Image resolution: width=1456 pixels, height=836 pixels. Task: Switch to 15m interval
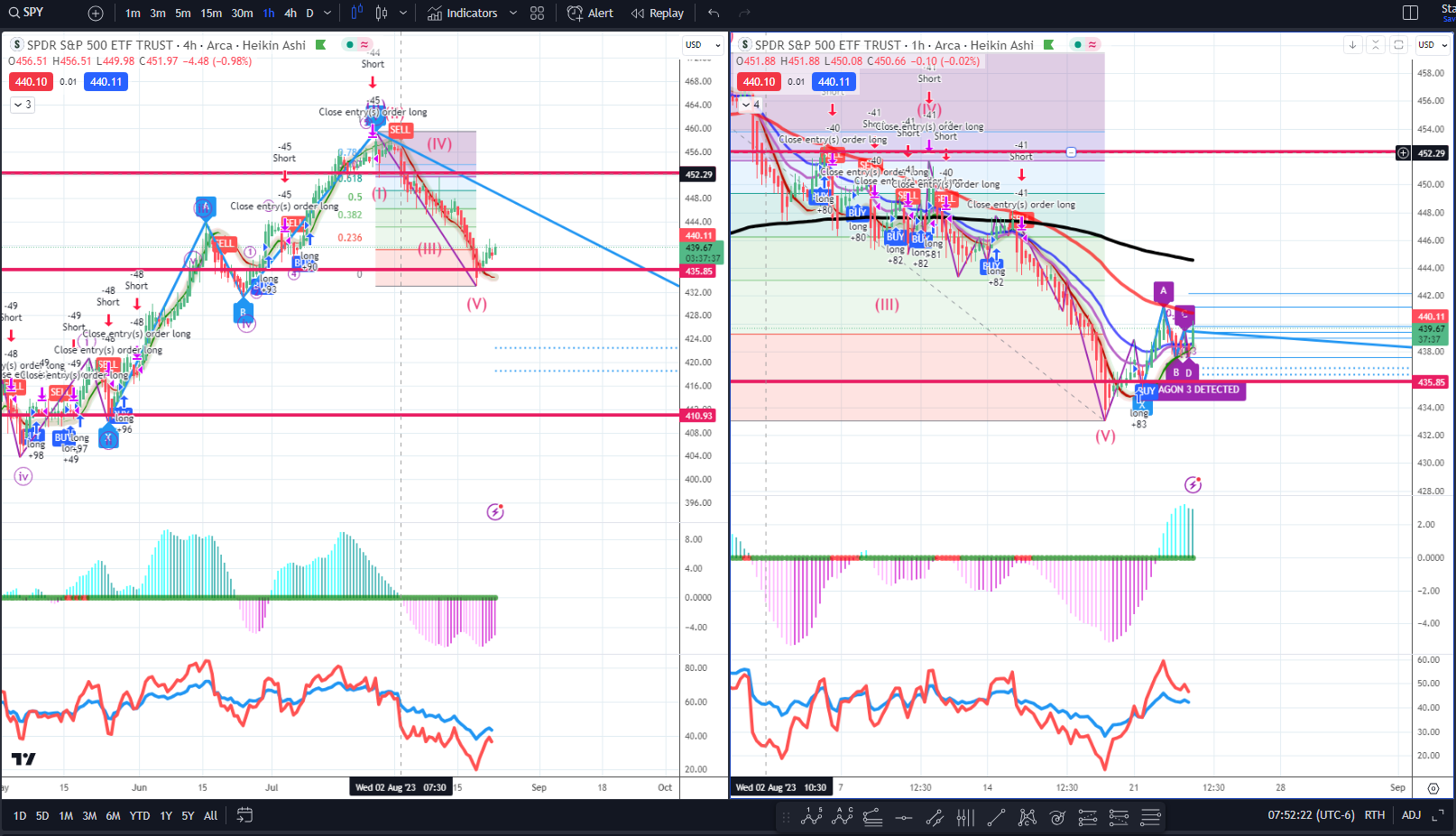click(211, 13)
